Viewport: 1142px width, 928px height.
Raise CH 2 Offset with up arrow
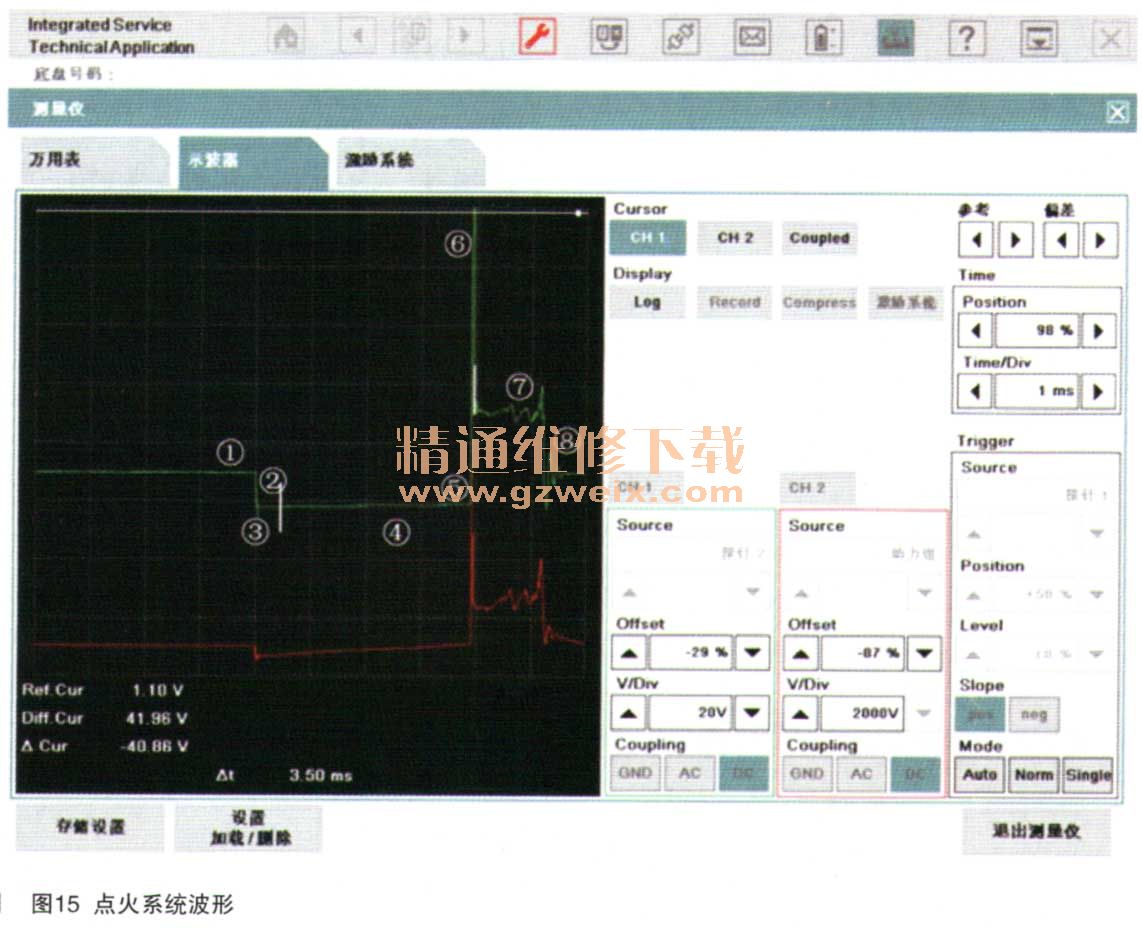pos(801,653)
